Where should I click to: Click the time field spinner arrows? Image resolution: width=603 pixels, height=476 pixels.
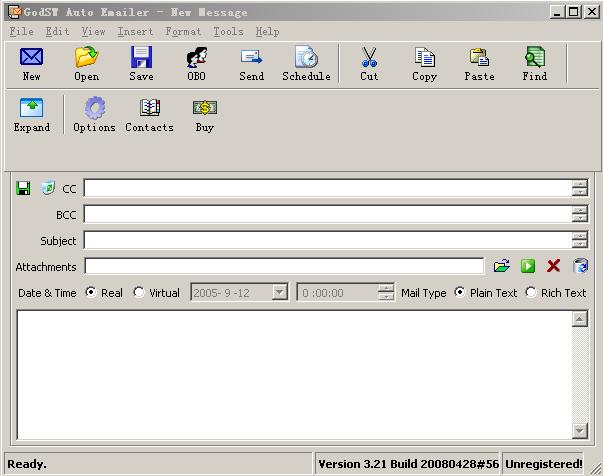point(386,293)
